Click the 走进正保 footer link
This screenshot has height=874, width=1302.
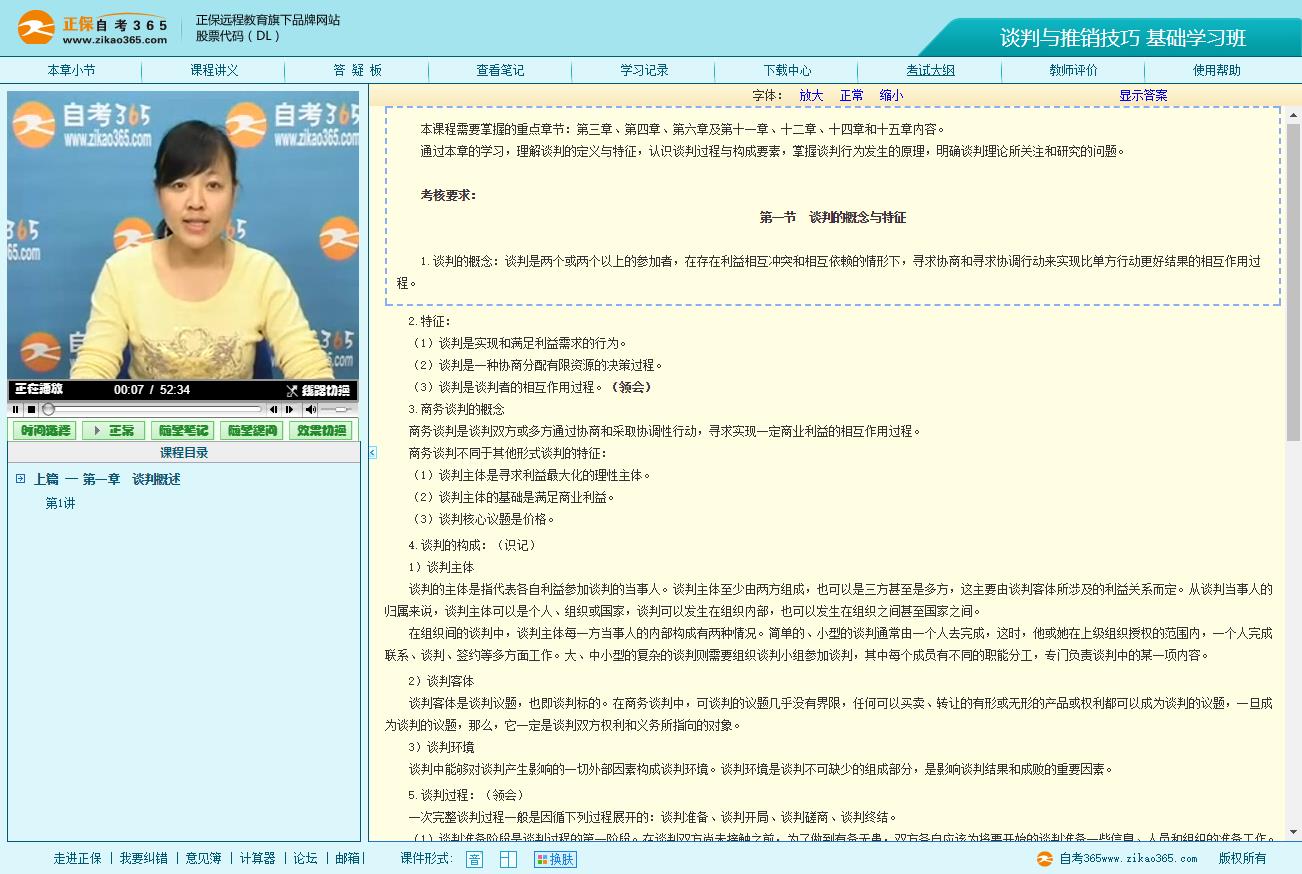tap(77, 858)
